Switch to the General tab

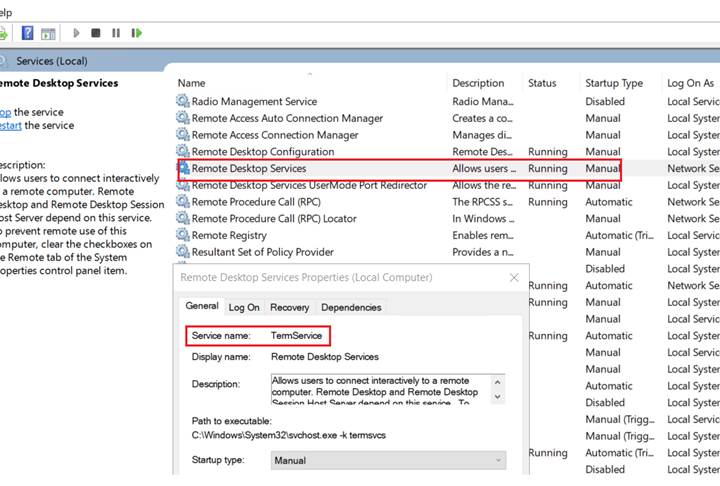[202, 306]
